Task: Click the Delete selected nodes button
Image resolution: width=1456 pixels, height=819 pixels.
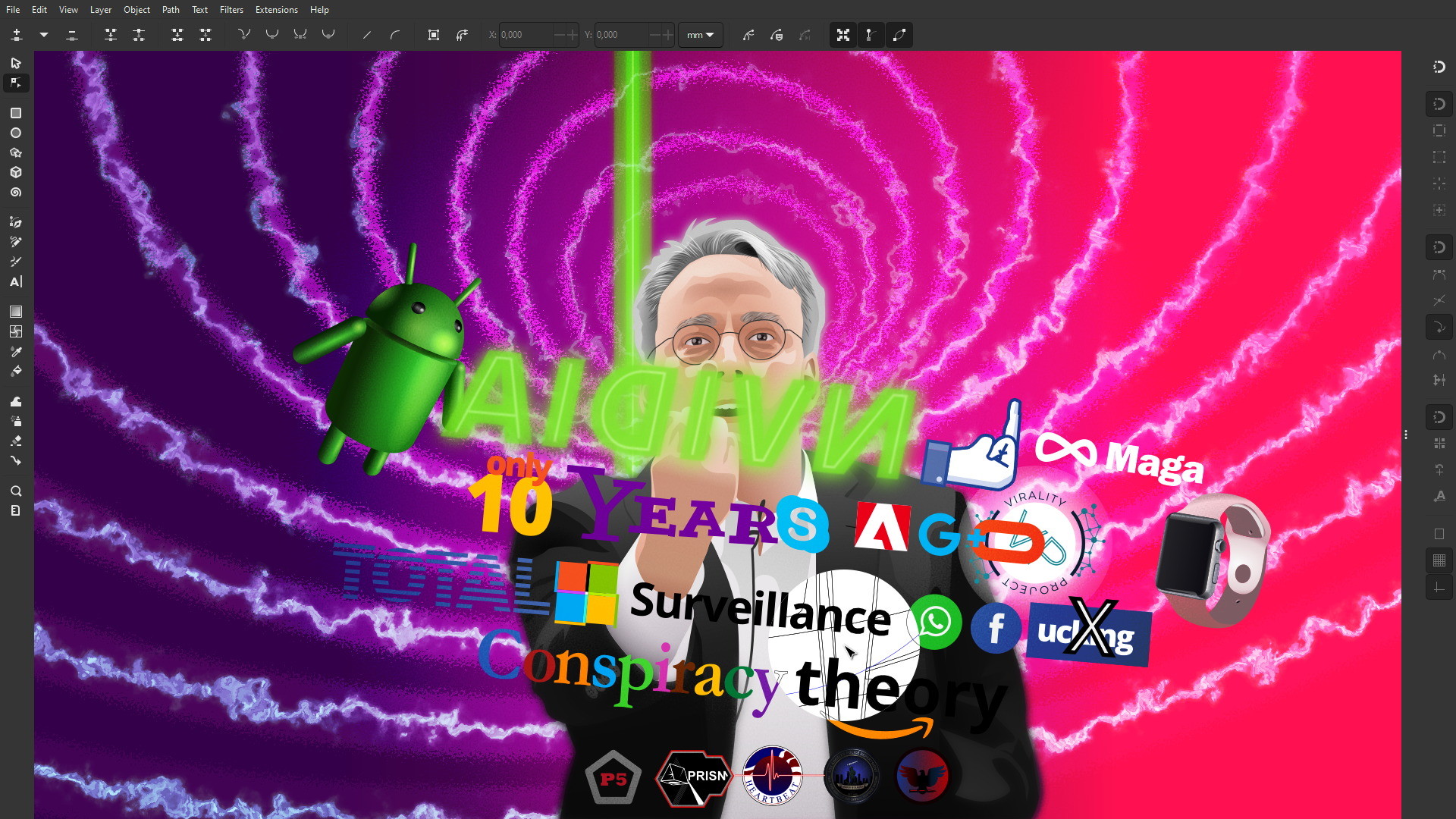Action: 72,35
